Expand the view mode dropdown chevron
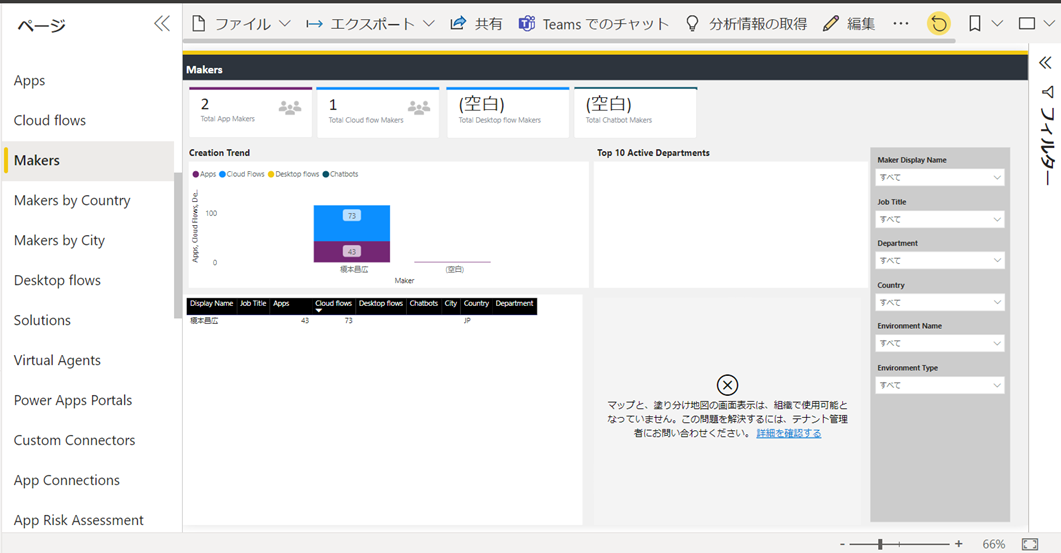1061x553 pixels. pos(1049,24)
